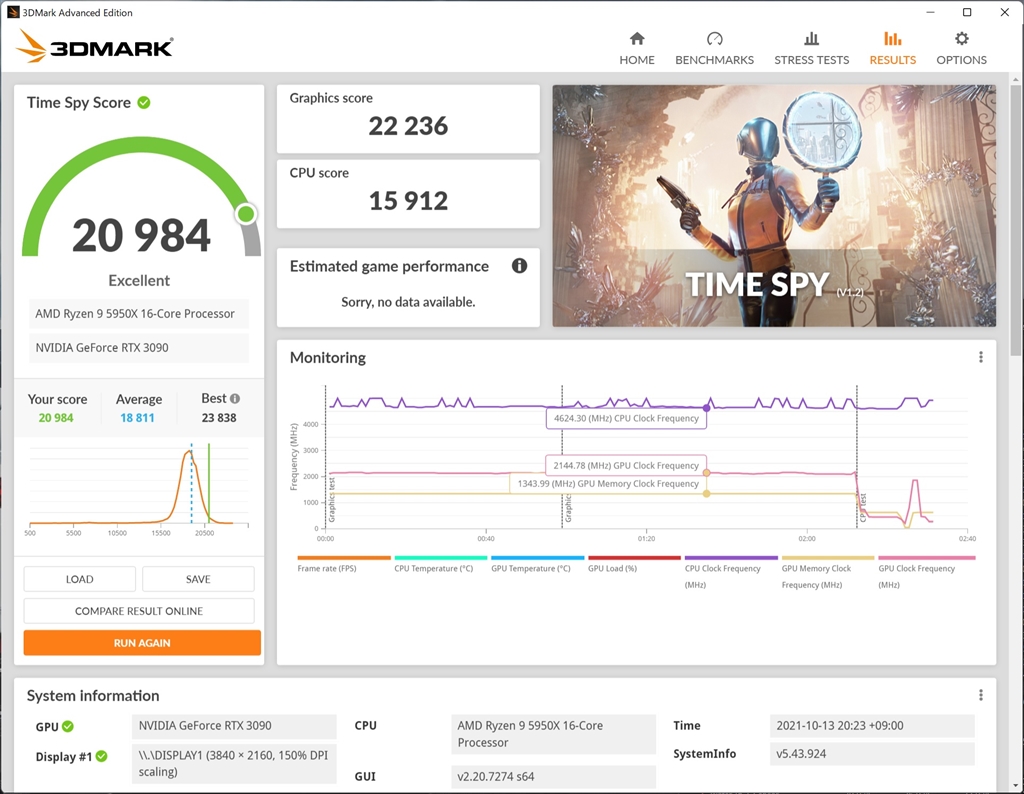Click the green checkmark next to GPU
The height and width of the screenshot is (794, 1024).
(x=68, y=726)
